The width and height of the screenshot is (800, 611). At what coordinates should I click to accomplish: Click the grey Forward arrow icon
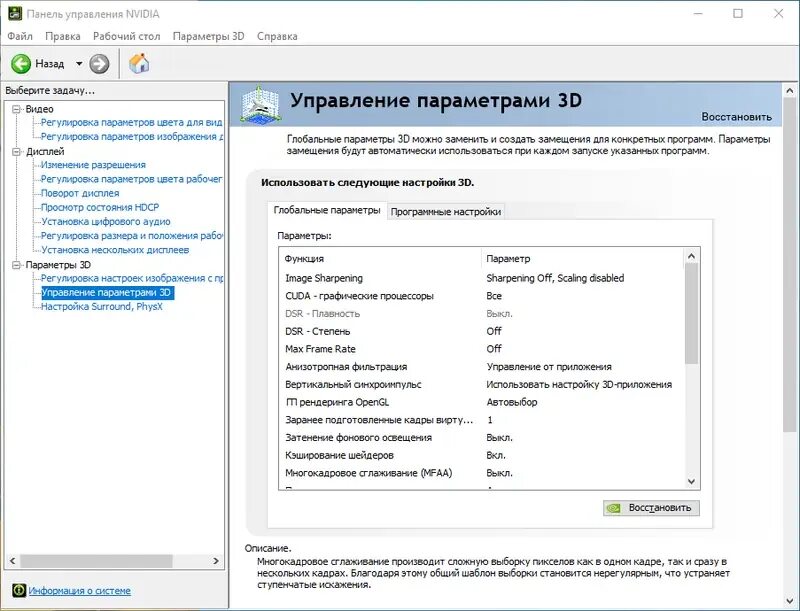click(x=99, y=64)
